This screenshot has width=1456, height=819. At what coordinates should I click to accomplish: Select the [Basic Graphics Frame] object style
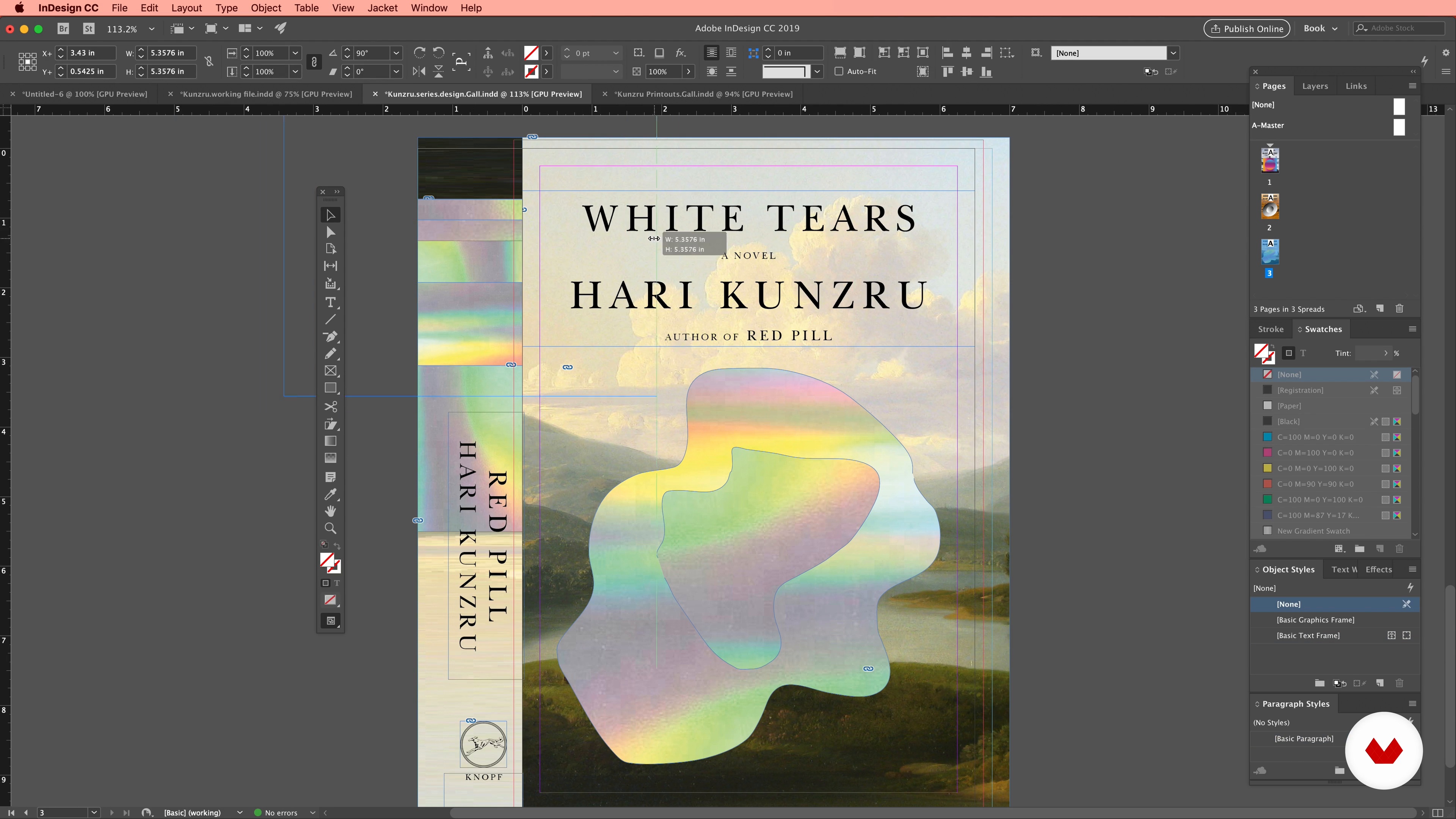click(x=1315, y=620)
